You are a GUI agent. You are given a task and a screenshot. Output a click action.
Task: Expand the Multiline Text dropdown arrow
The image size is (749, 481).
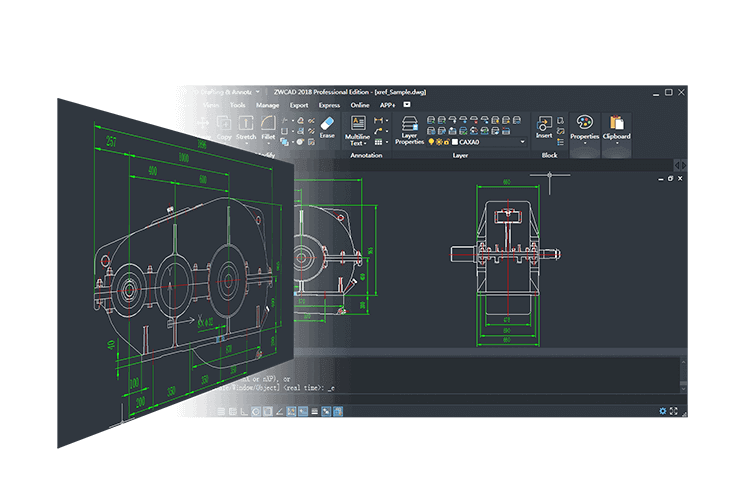tap(366, 143)
